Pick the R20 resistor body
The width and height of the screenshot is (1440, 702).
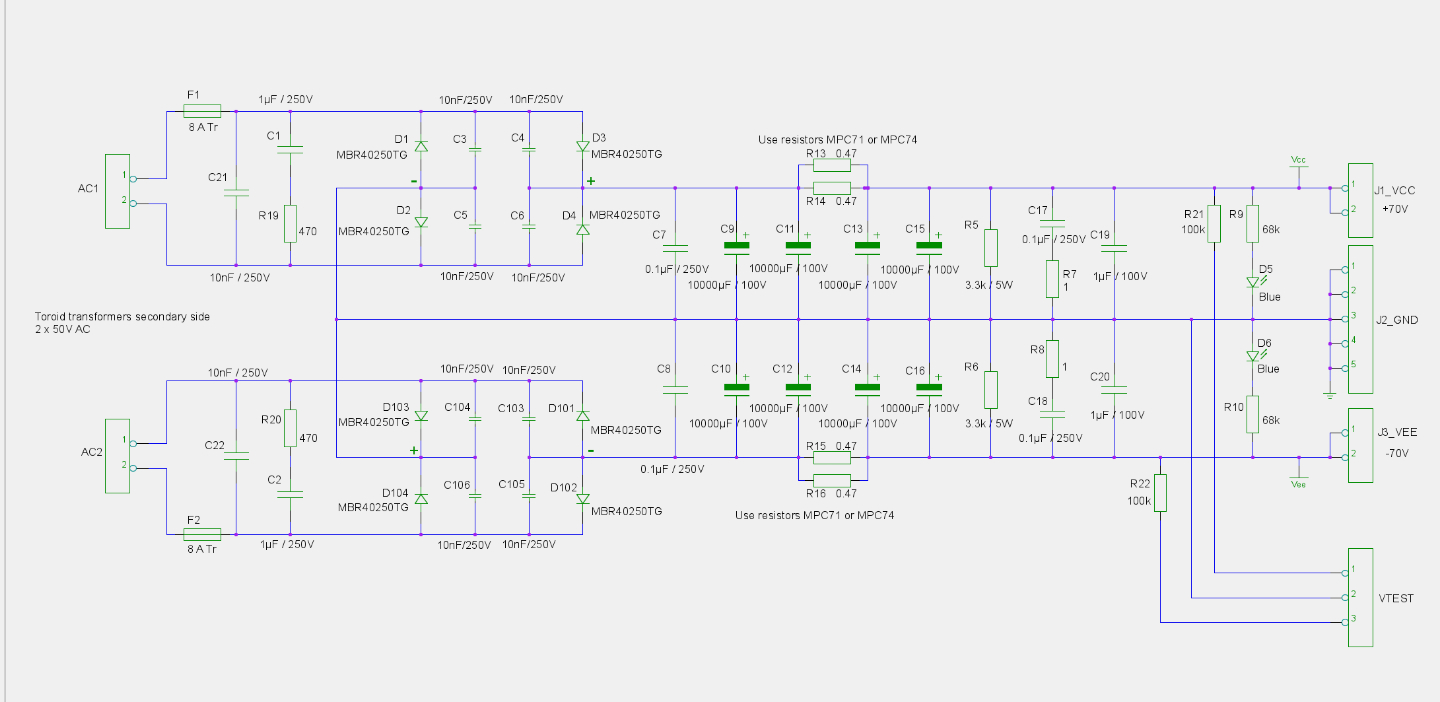tap(290, 428)
